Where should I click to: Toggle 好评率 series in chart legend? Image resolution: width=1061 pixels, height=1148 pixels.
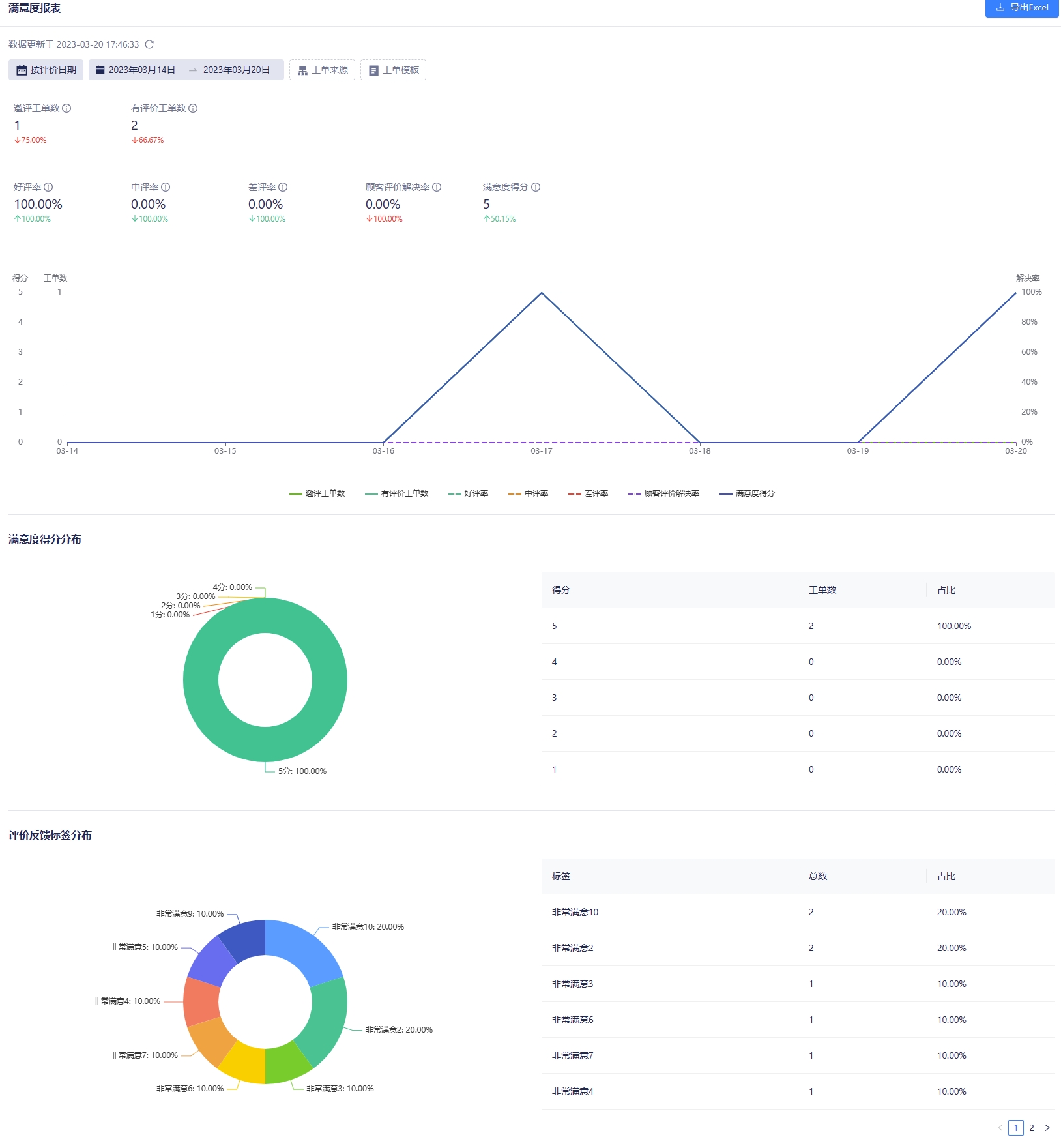tap(469, 493)
